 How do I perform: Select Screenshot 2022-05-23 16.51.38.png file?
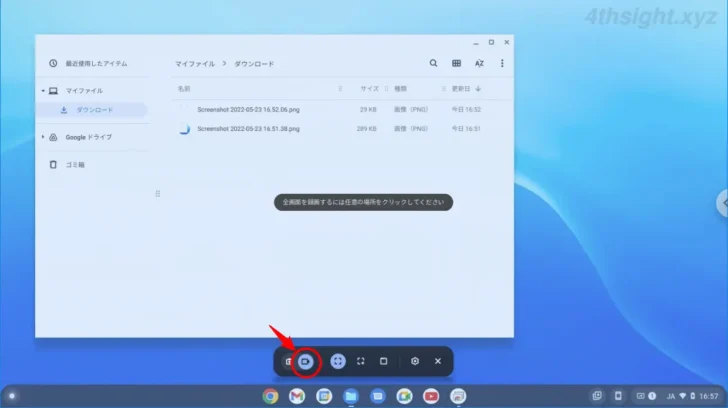[248, 129]
